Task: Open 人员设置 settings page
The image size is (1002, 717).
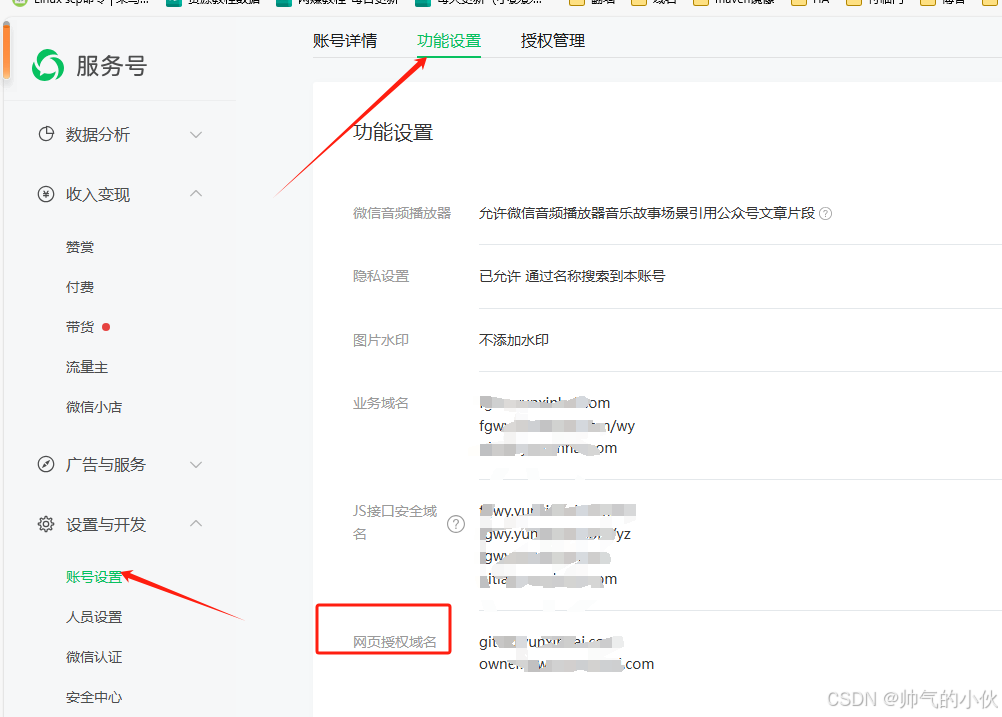Action: [94, 616]
